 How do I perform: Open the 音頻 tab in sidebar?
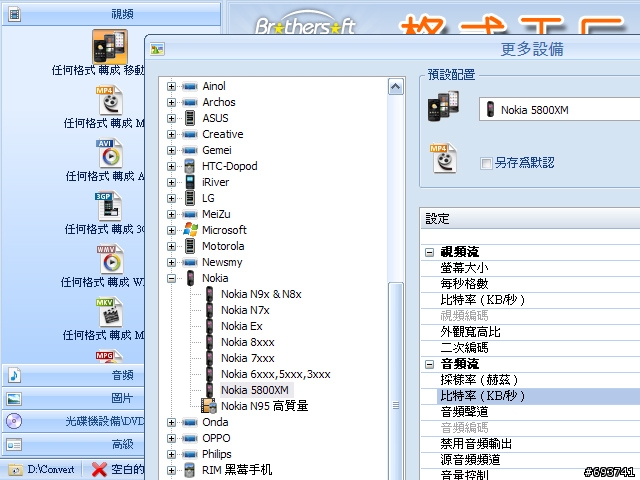click(x=74, y=375)
